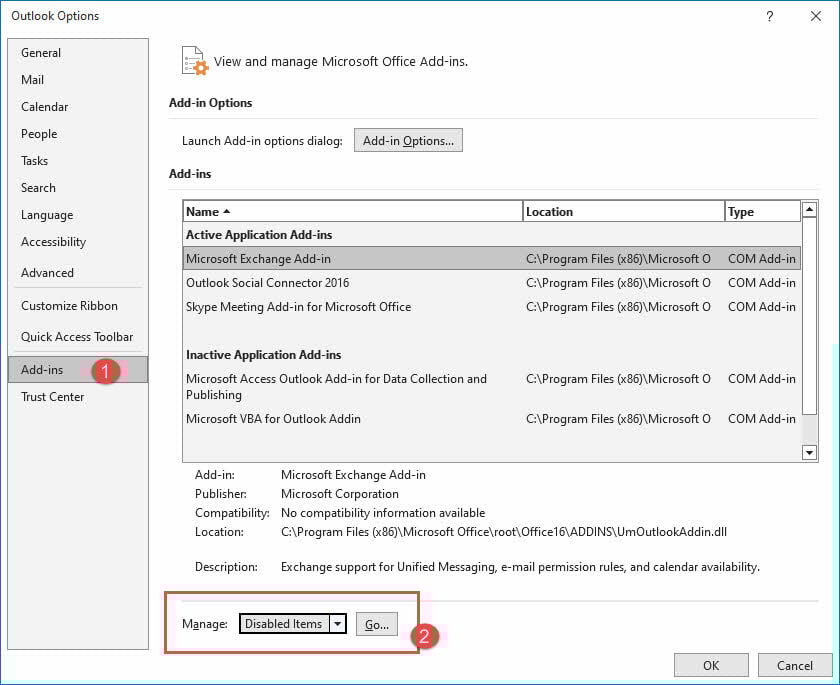Click the Add-ins gear document icon

[194, 62]
